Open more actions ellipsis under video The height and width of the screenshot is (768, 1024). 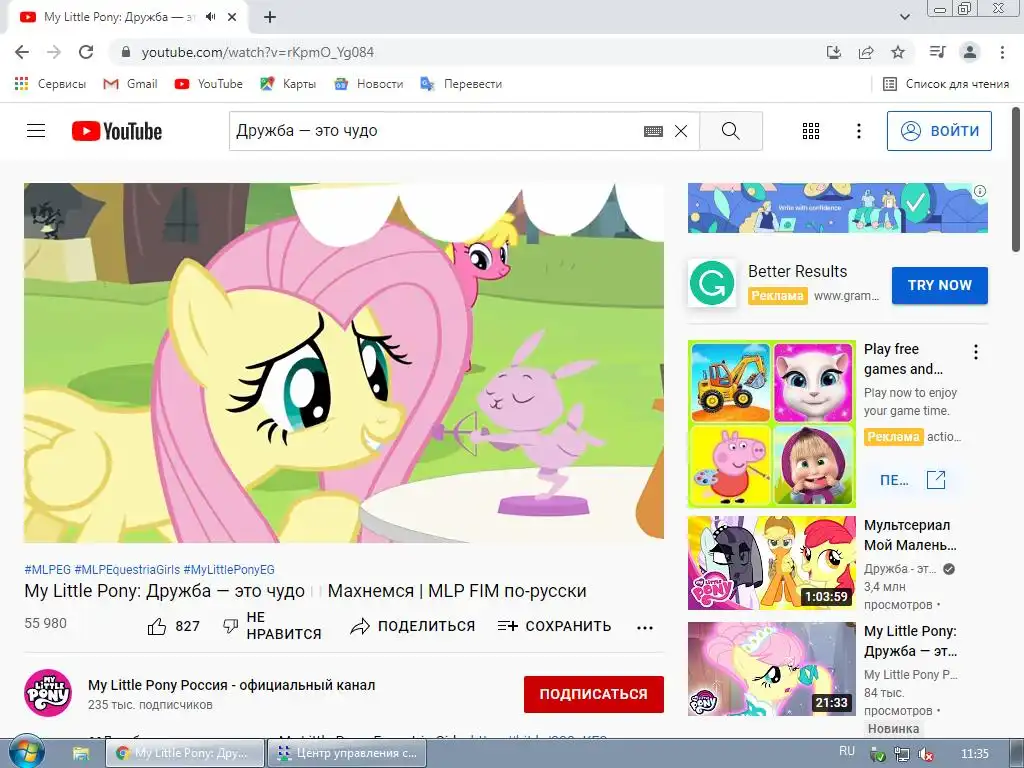tap(645, 628)
